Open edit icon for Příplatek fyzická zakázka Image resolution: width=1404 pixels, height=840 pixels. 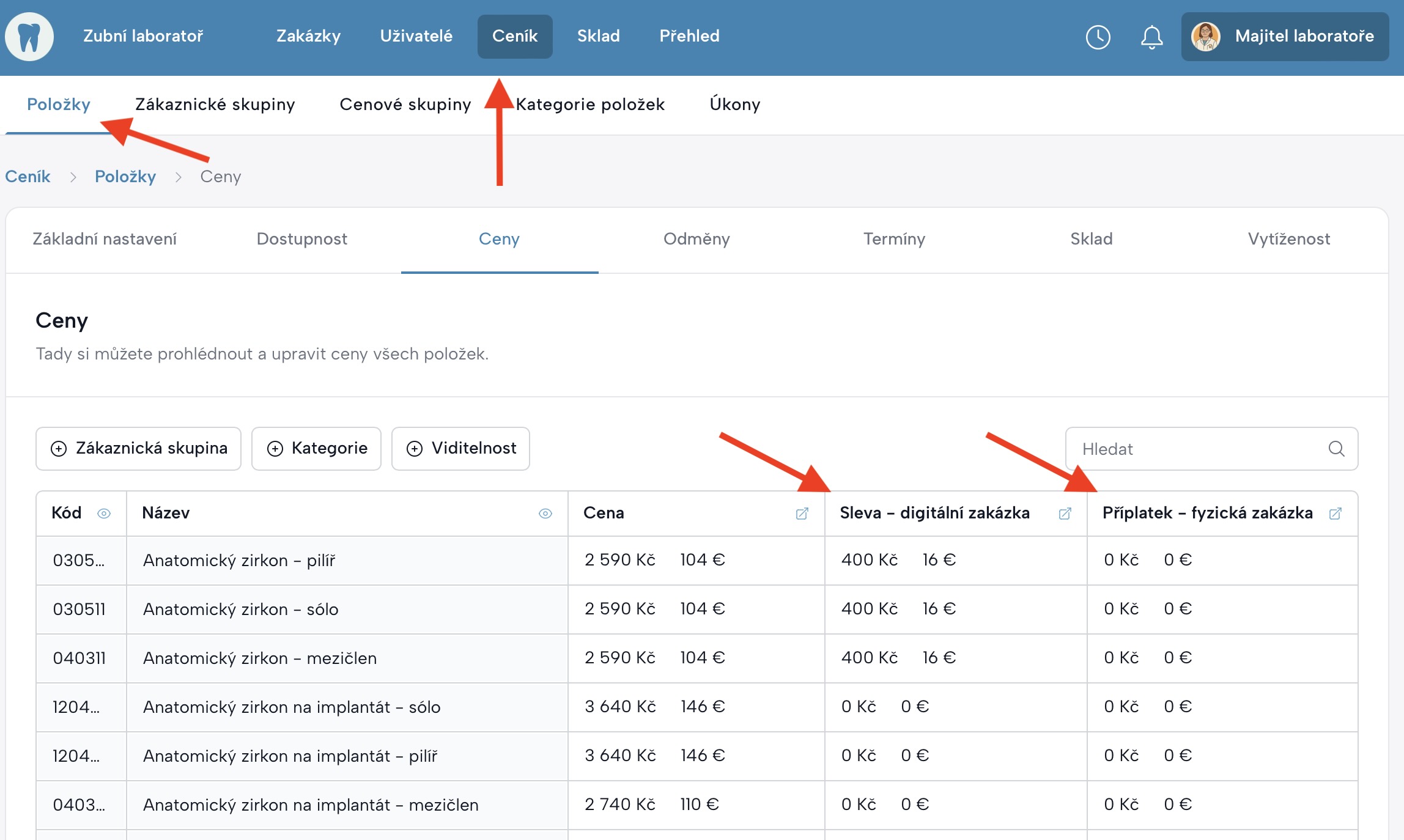click(x=1336, y=514)
